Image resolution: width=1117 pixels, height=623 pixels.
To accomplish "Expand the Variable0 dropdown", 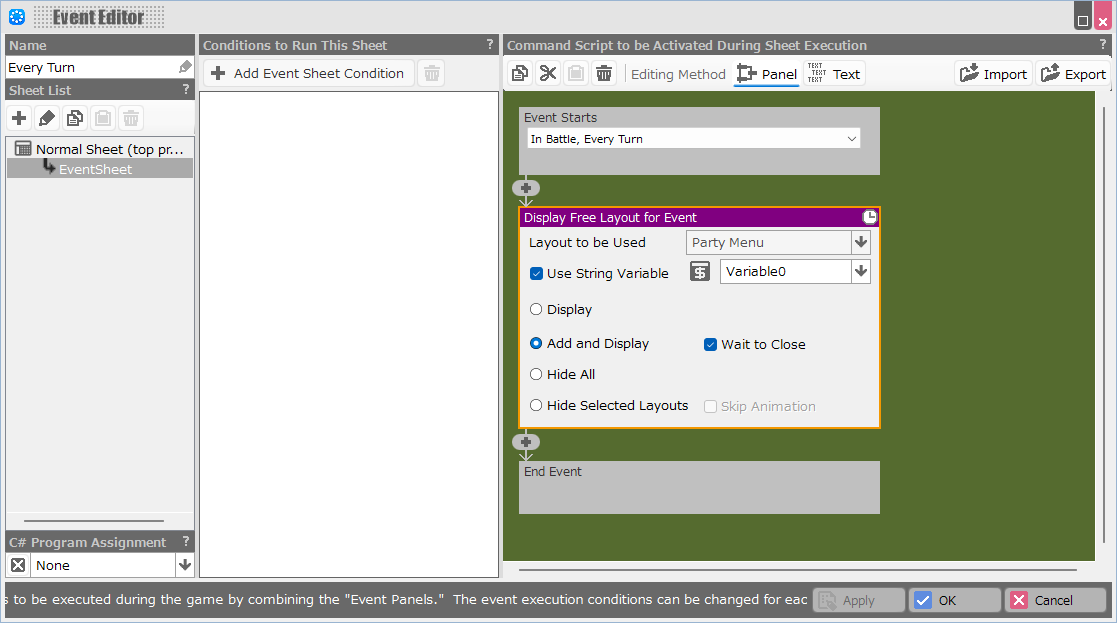I will pos(860,271).
